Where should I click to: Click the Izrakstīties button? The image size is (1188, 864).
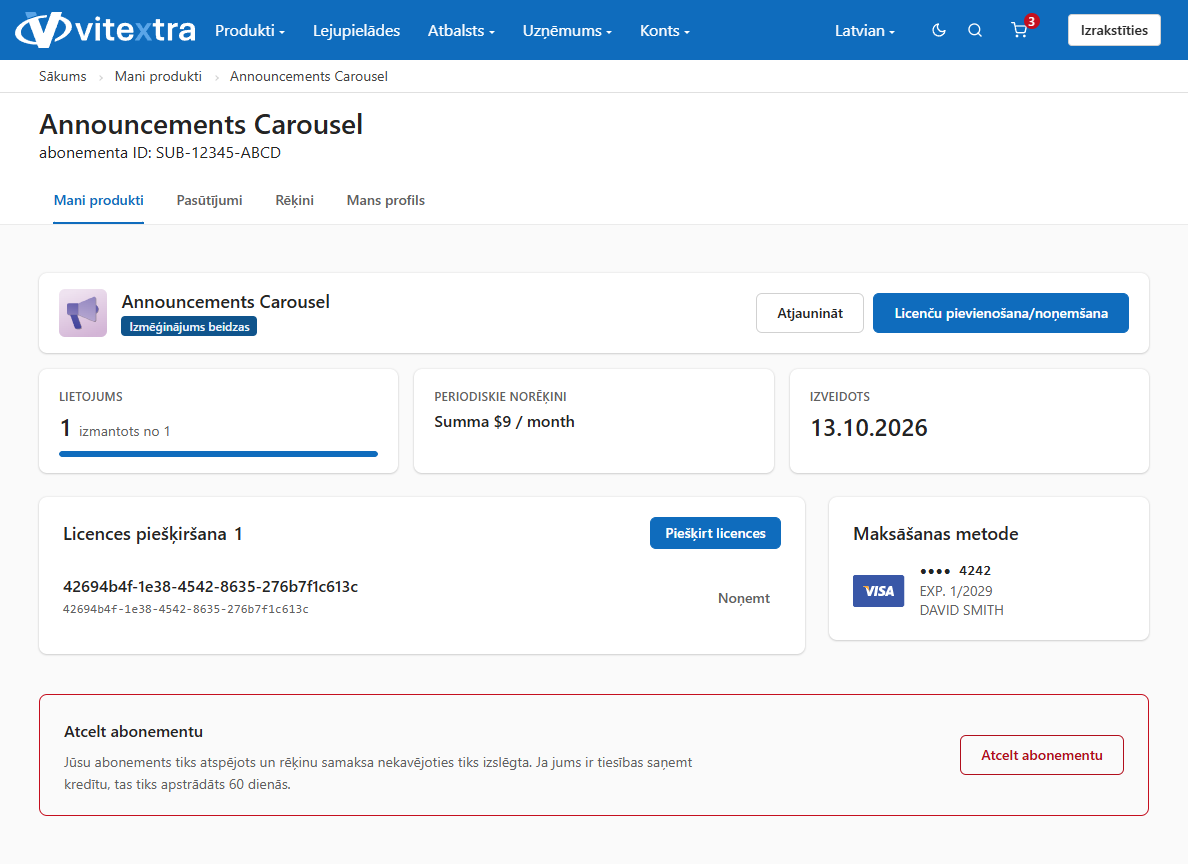coord(1114,30)
